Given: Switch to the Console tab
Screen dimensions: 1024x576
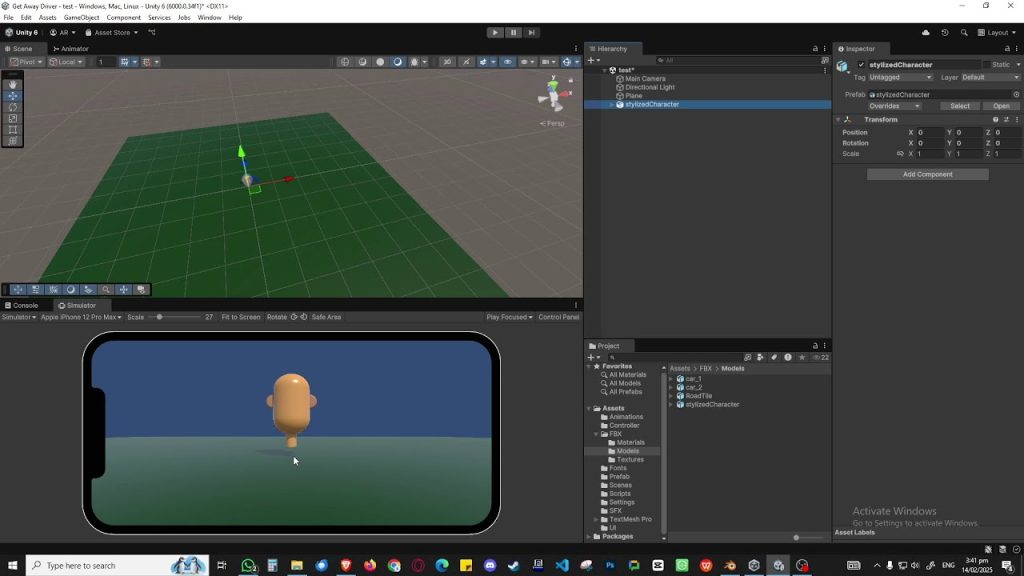Looking at the screenshot, I should [22, 305].
